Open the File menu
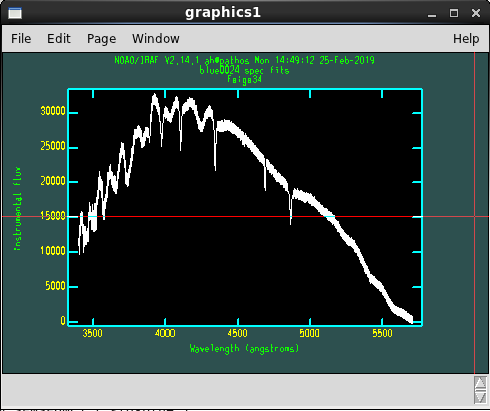The image size is (490, 411). coord(21,39)
